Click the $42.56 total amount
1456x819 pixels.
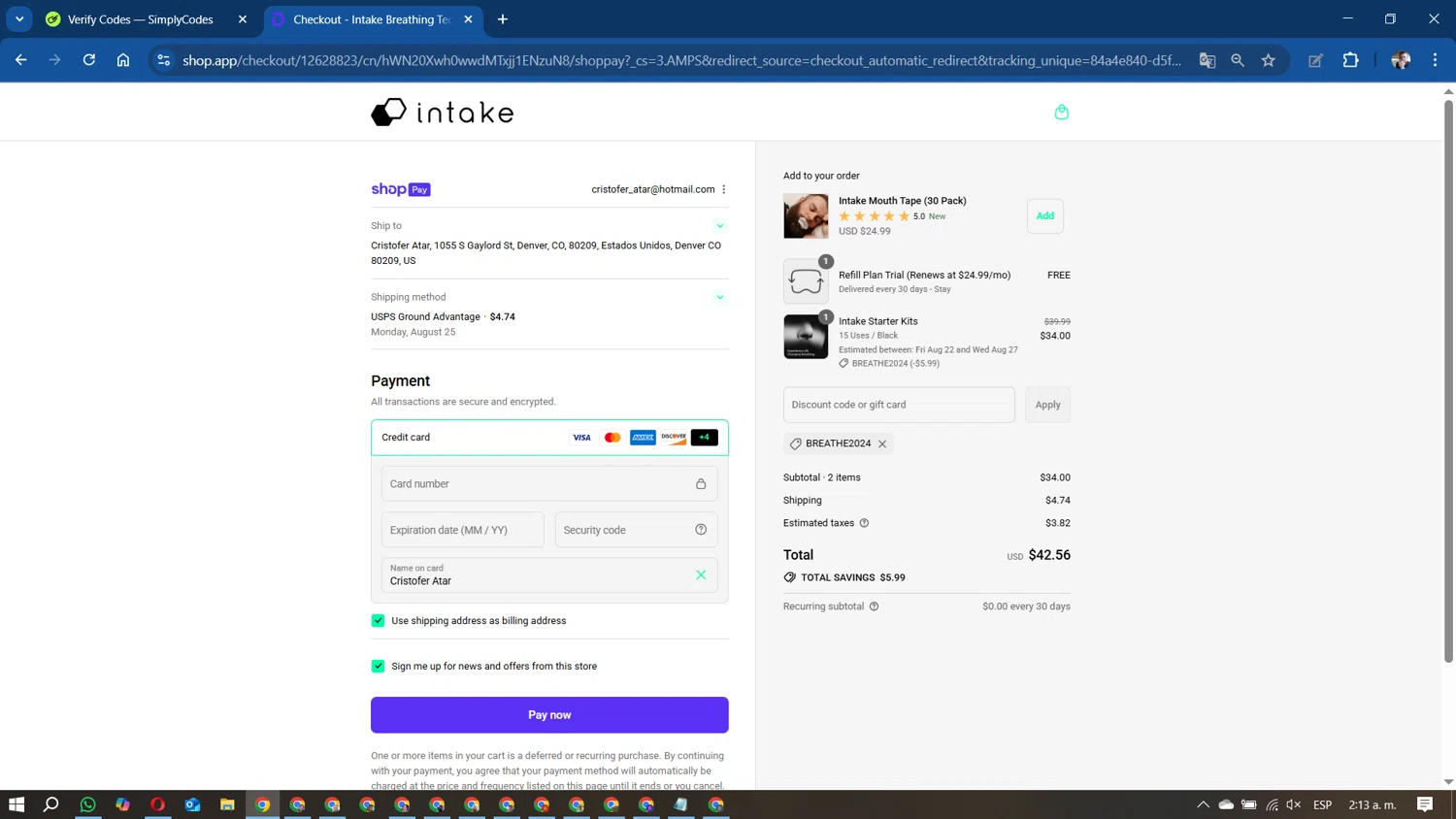[x=1049, y=555]
